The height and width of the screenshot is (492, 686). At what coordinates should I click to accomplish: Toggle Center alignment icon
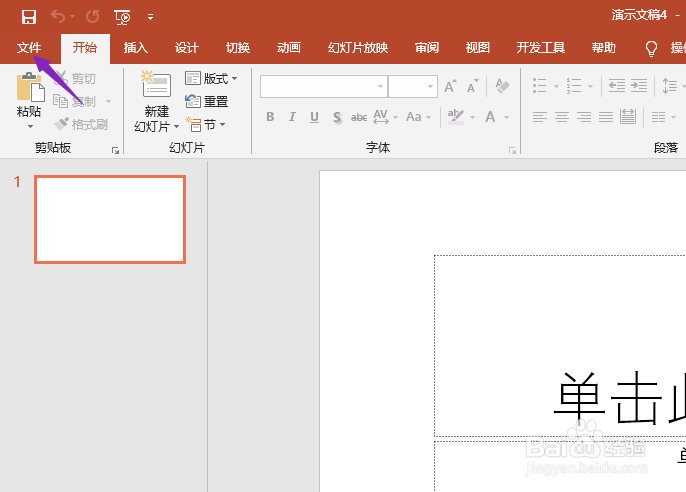click(562, 117)
